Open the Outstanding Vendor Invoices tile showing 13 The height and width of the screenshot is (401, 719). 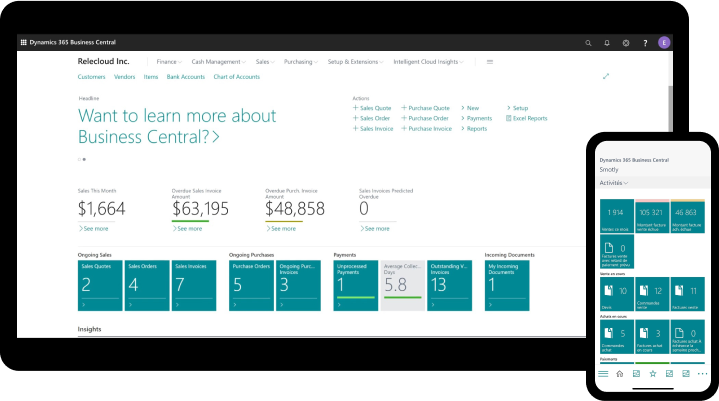(x=449, y=286)
